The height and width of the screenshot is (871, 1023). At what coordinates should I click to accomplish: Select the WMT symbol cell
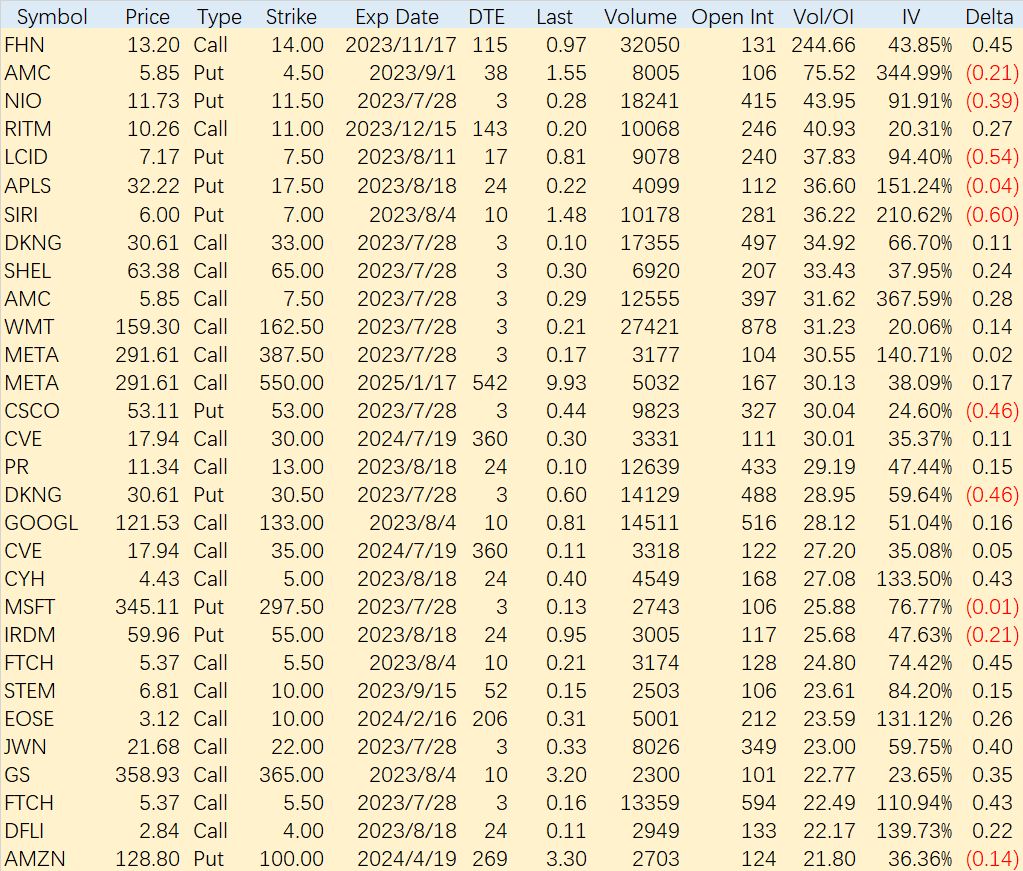tap(29, 327)
